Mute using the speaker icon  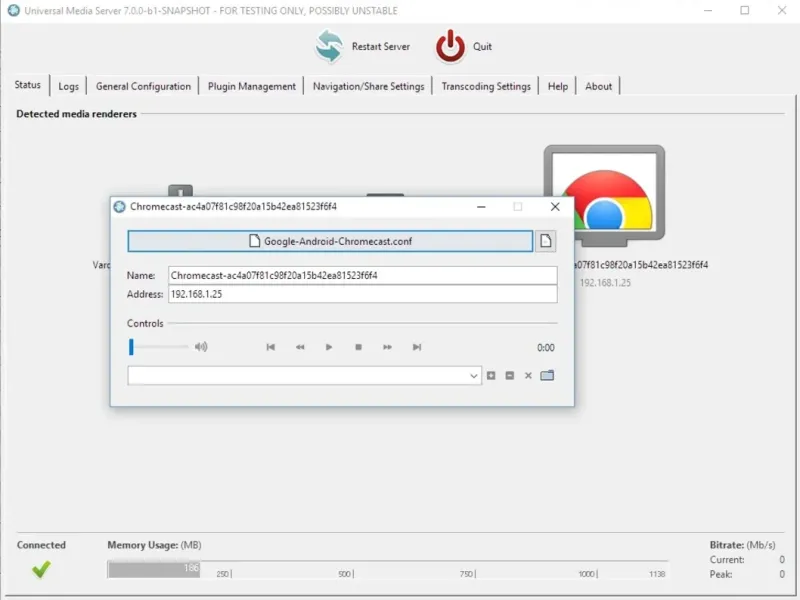point(201,347)
